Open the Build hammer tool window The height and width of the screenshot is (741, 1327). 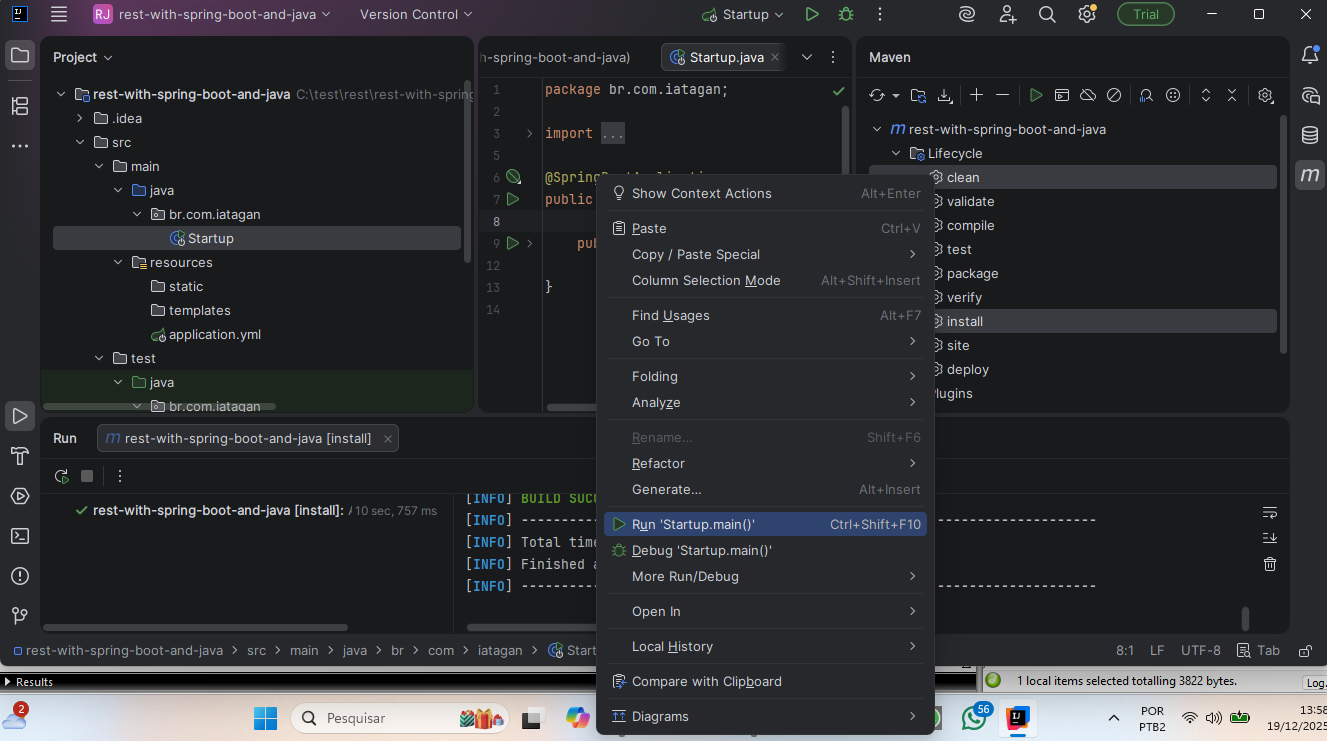click(x=19, y=456)
